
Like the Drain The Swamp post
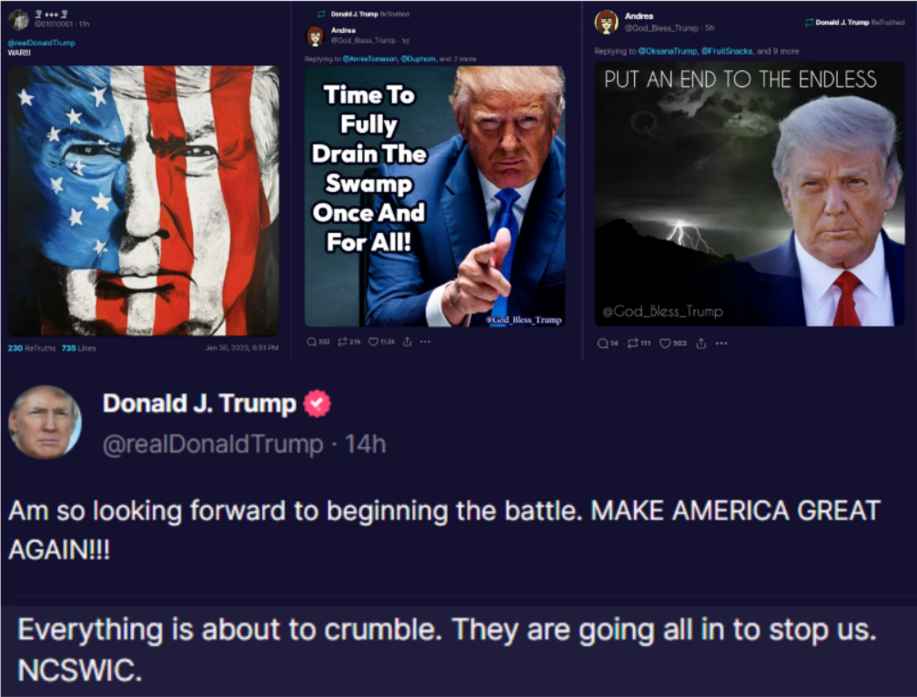373,341
